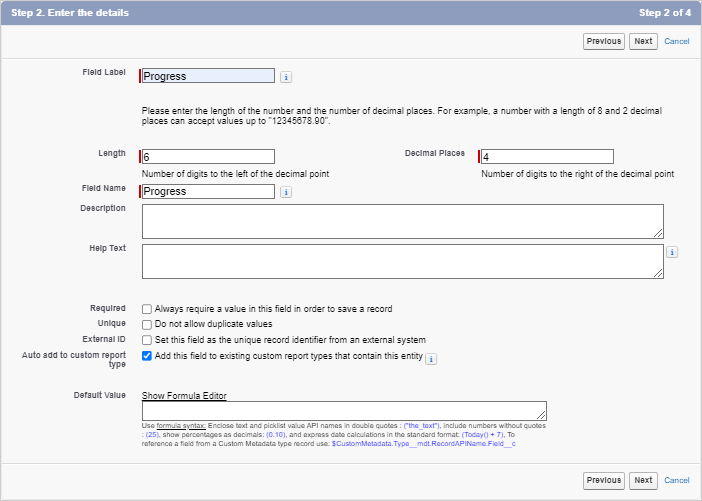Select the Decimal Places input field

click(547, 157)
